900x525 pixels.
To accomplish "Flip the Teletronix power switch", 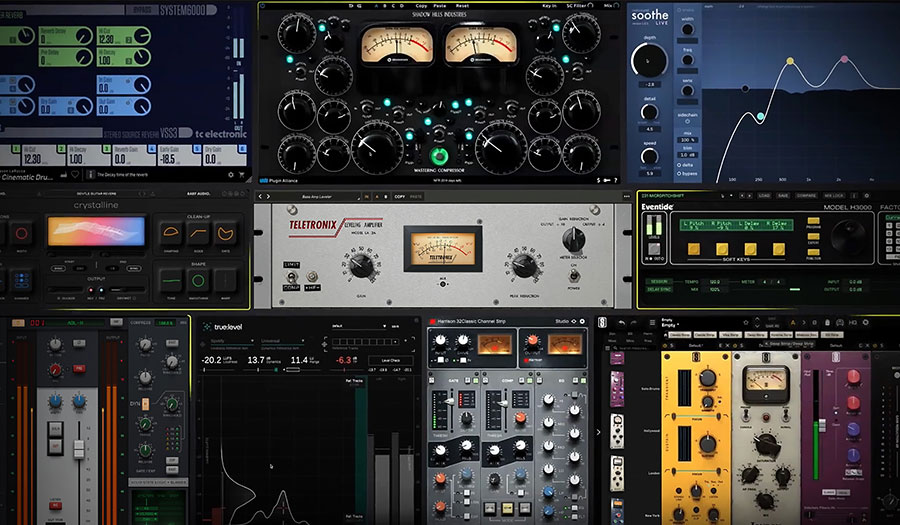I will pos(573,276).
